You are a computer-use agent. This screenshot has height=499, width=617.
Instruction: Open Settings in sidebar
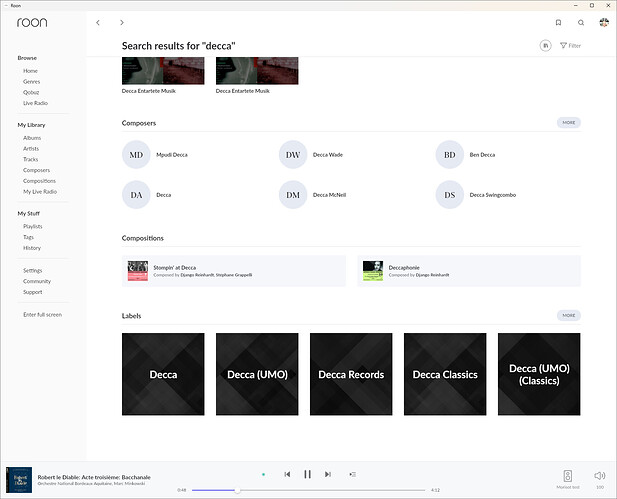(x=32, y=270)
